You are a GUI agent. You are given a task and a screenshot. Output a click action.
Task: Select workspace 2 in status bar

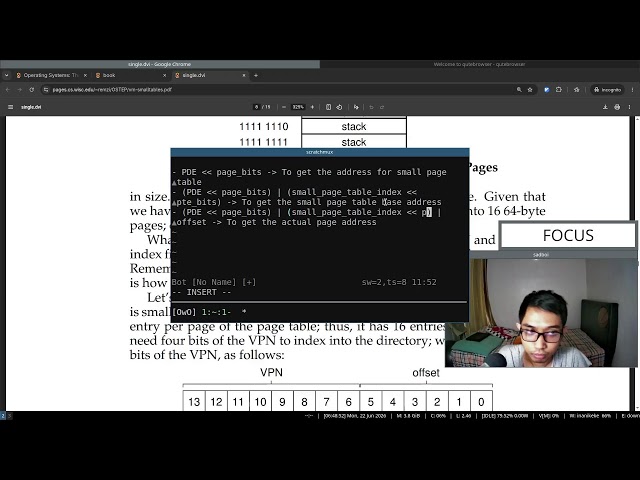(x=3, y=416)
